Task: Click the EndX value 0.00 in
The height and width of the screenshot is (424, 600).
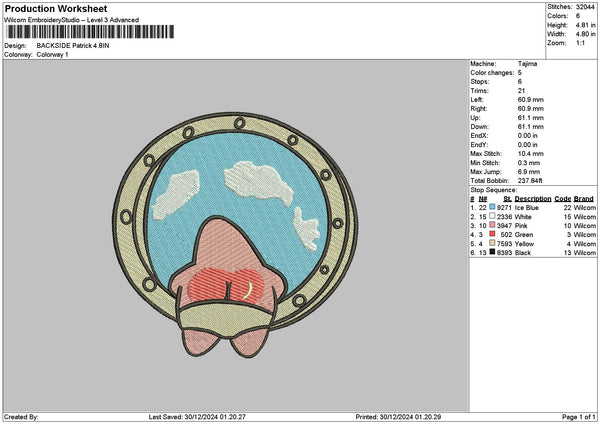Action: click(528, 135)
